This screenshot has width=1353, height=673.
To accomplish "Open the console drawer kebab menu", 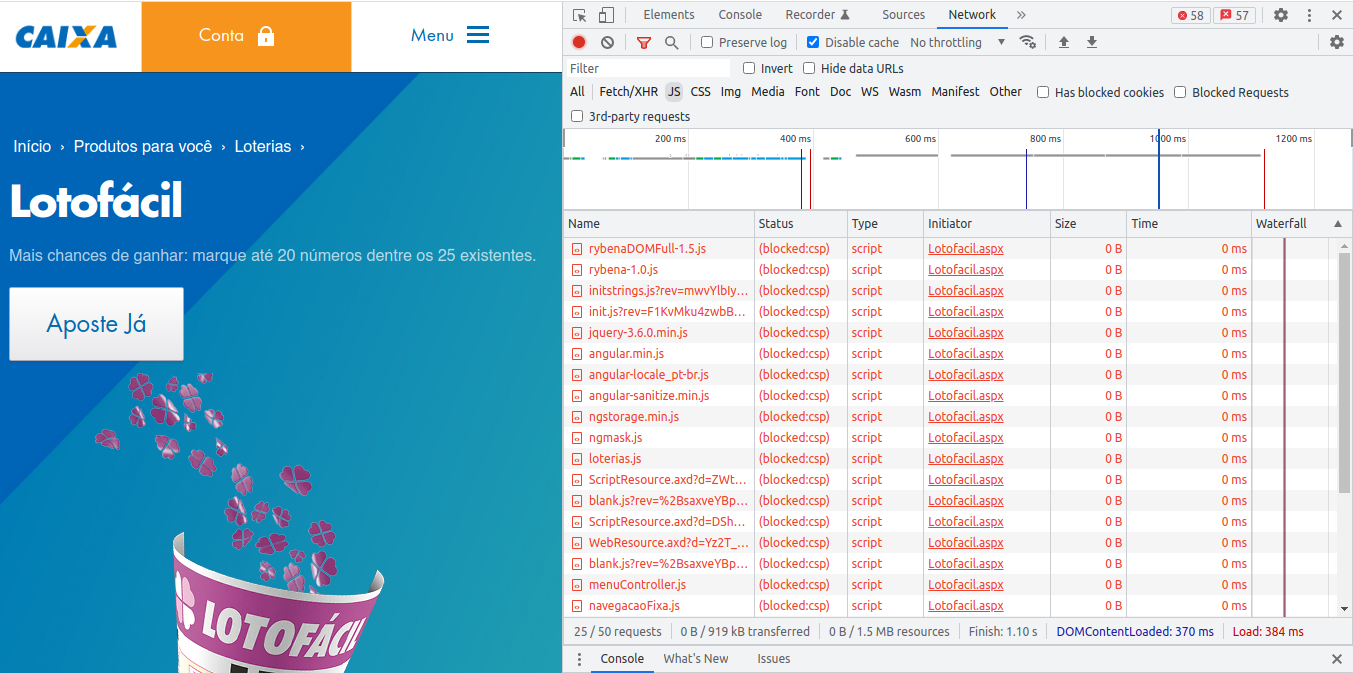I will pos(579,659).
